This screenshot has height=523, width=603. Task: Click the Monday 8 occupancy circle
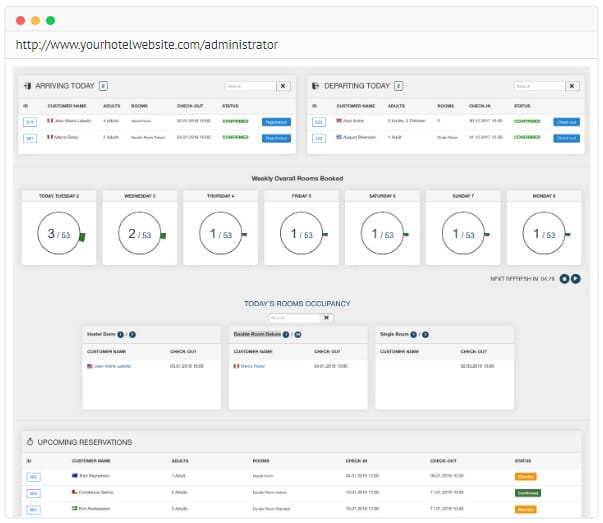point(544,233)
